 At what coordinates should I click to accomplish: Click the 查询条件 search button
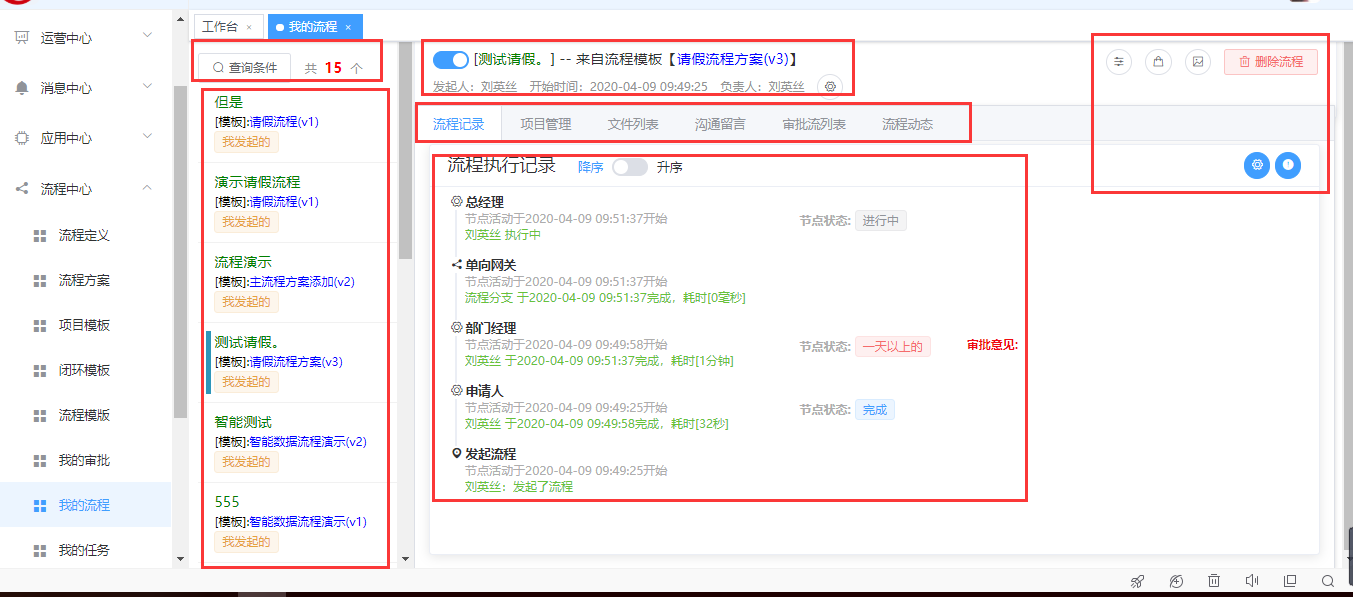tap(245, 68)
